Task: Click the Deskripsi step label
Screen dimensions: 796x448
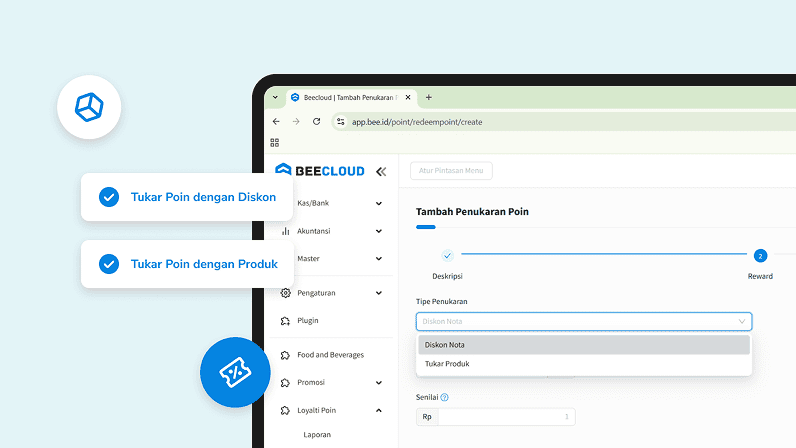Action: 447,276
